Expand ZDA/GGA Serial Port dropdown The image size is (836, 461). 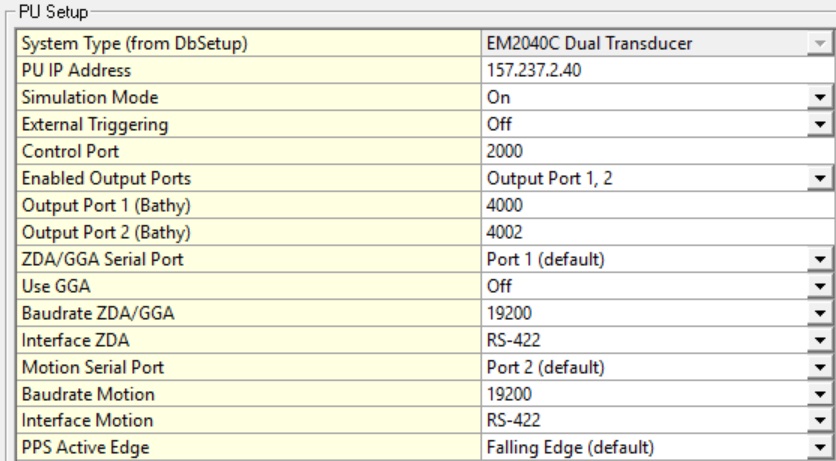coord(821,260)
